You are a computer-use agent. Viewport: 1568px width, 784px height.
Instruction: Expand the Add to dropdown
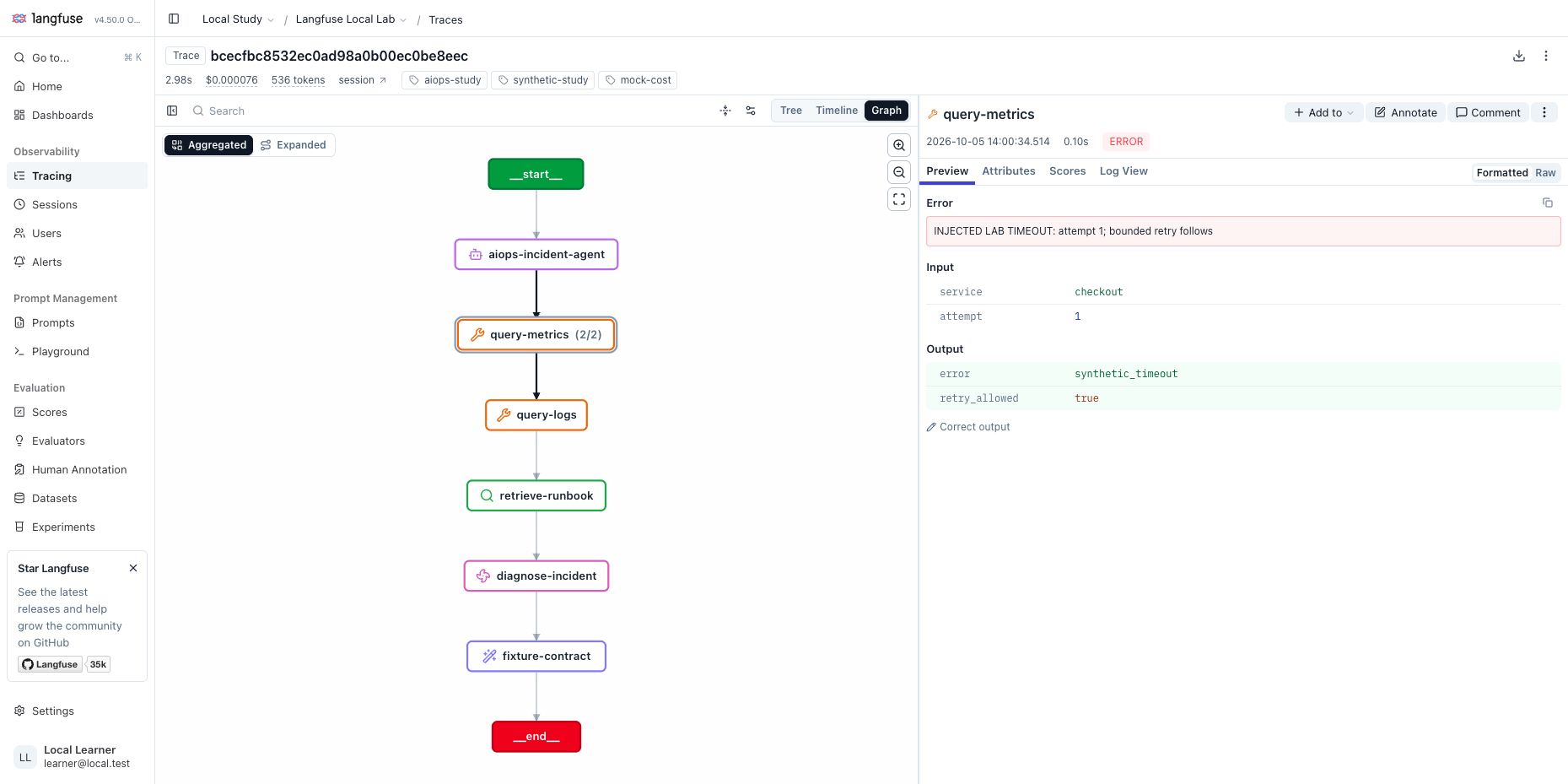coord(1323,112)
